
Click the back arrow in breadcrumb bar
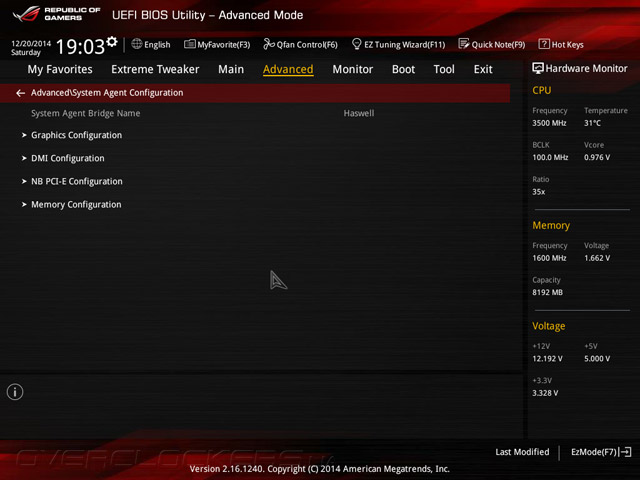tap(20, 93)
